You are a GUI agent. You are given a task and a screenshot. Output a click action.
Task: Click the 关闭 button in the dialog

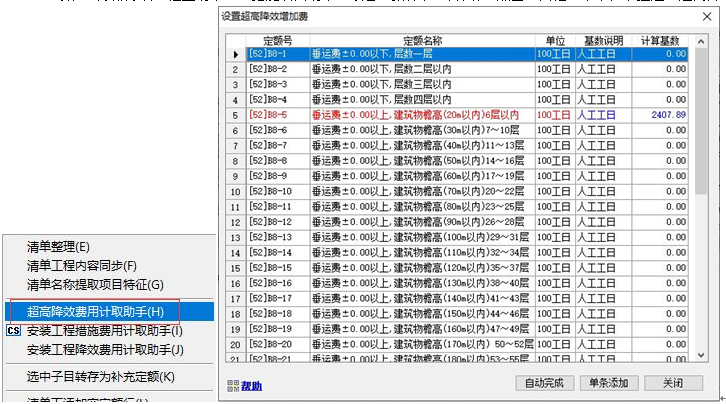tap(665, 383)
